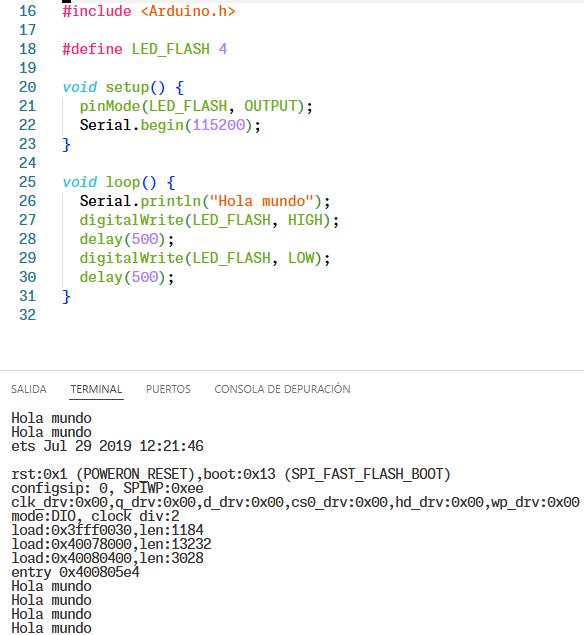Click the #define LED_FLASH 4 line
Viewport: 584px width, 635px height.
[x=145, y=49]
